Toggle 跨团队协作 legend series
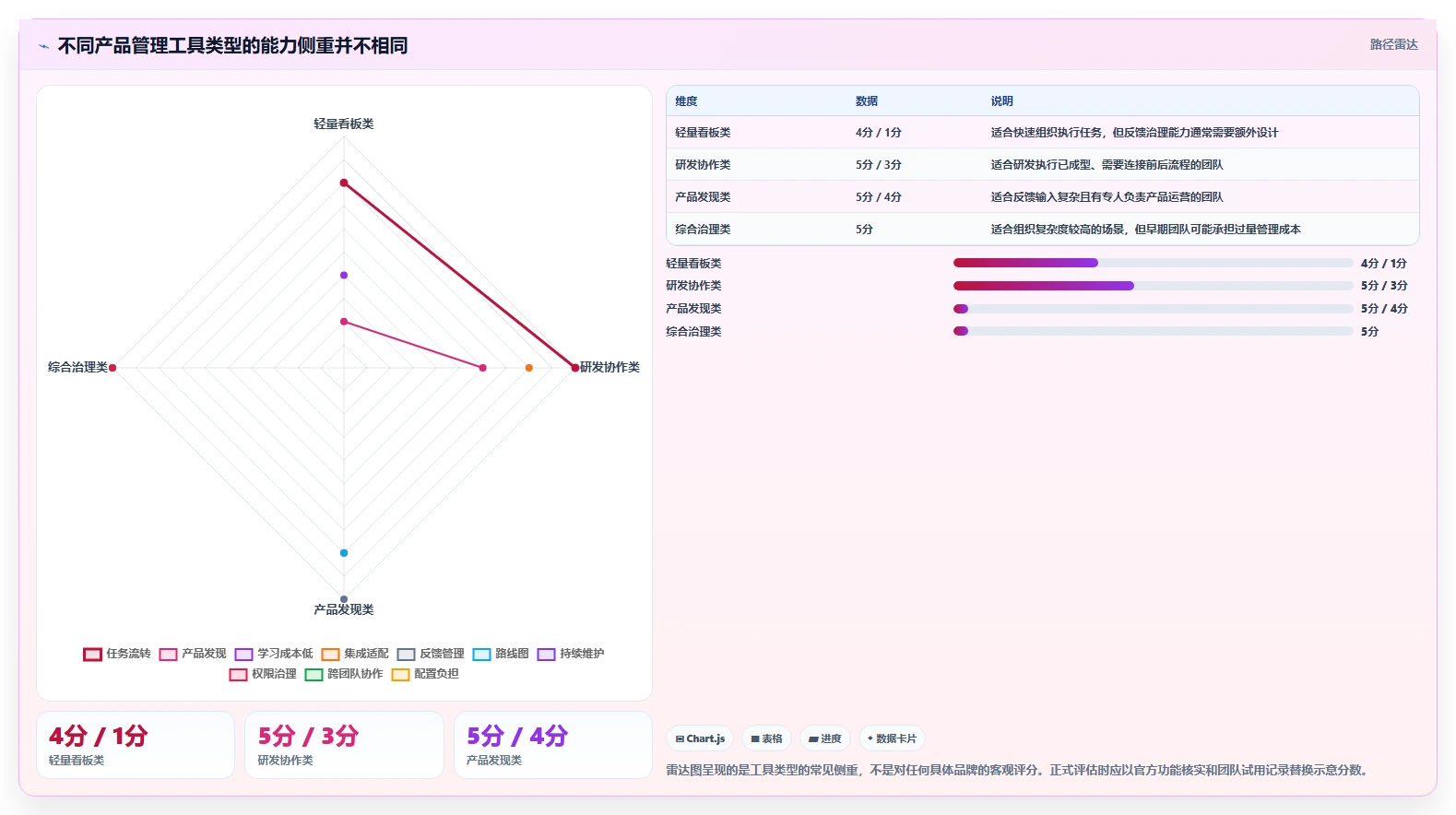 pos(344,674)
